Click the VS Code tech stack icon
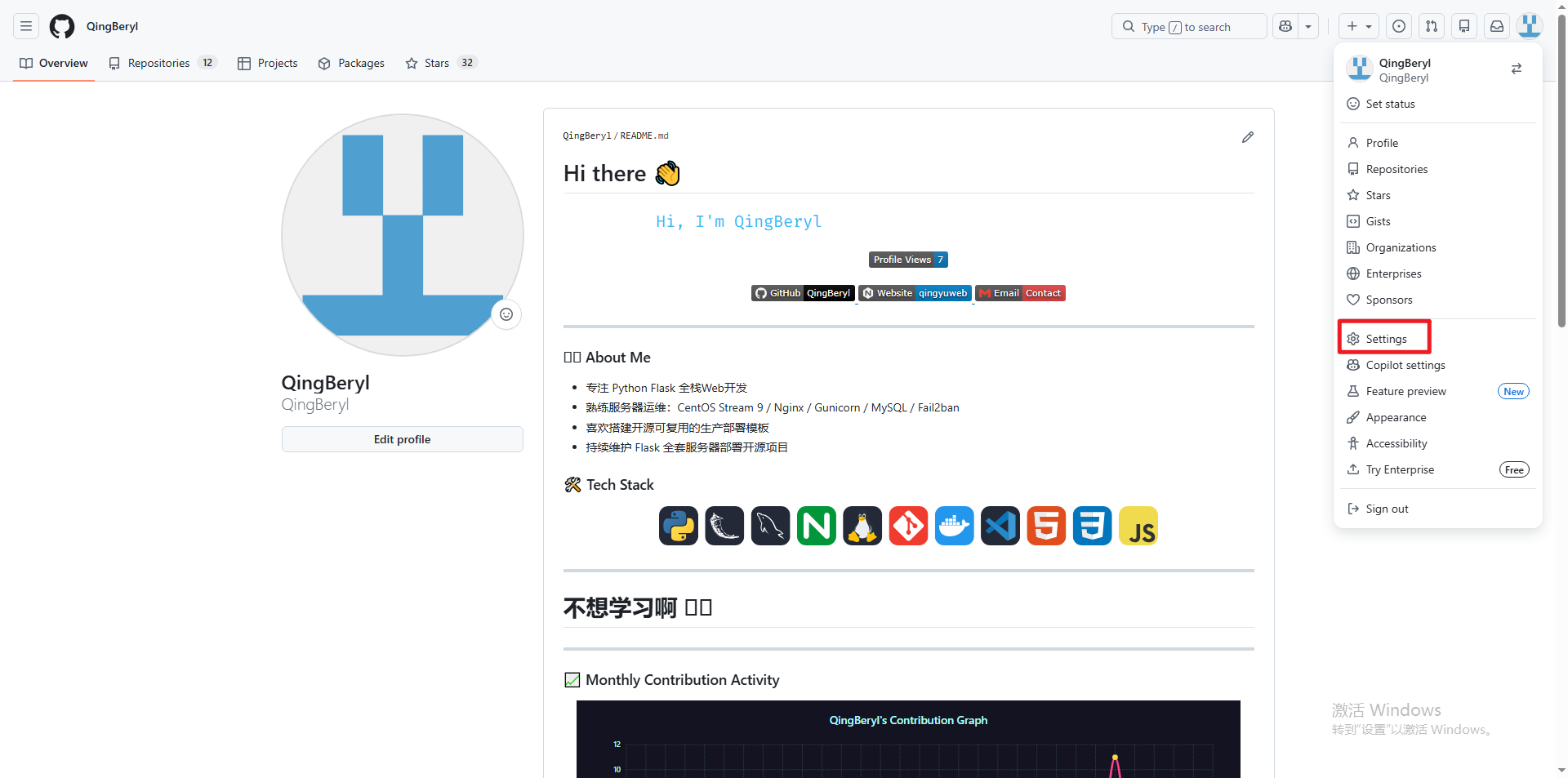 click(x=1000, y=526)
